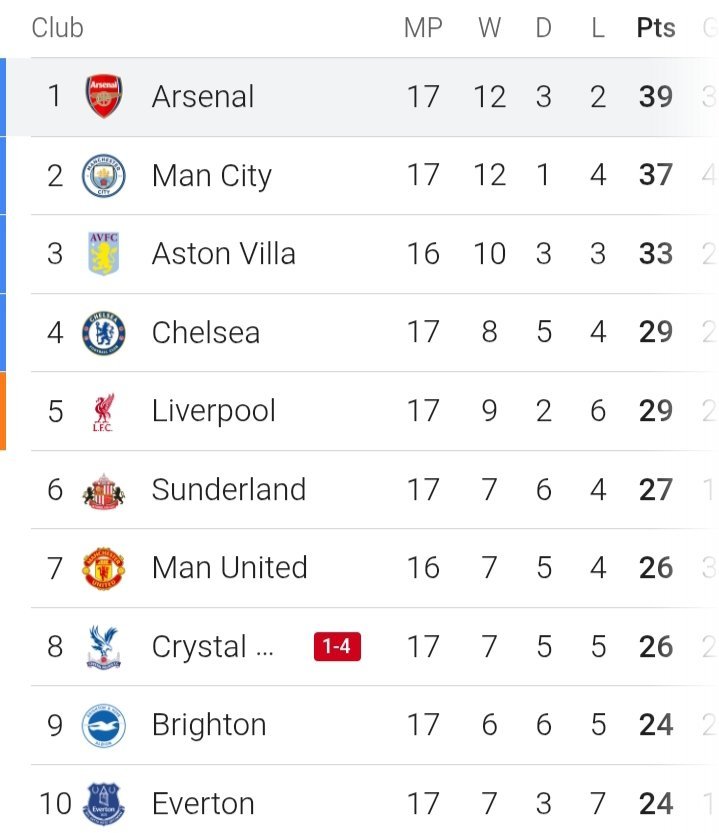Click Everton's 24 points value
The width and height of the screenshot is (719, 833).
[656, 803]
